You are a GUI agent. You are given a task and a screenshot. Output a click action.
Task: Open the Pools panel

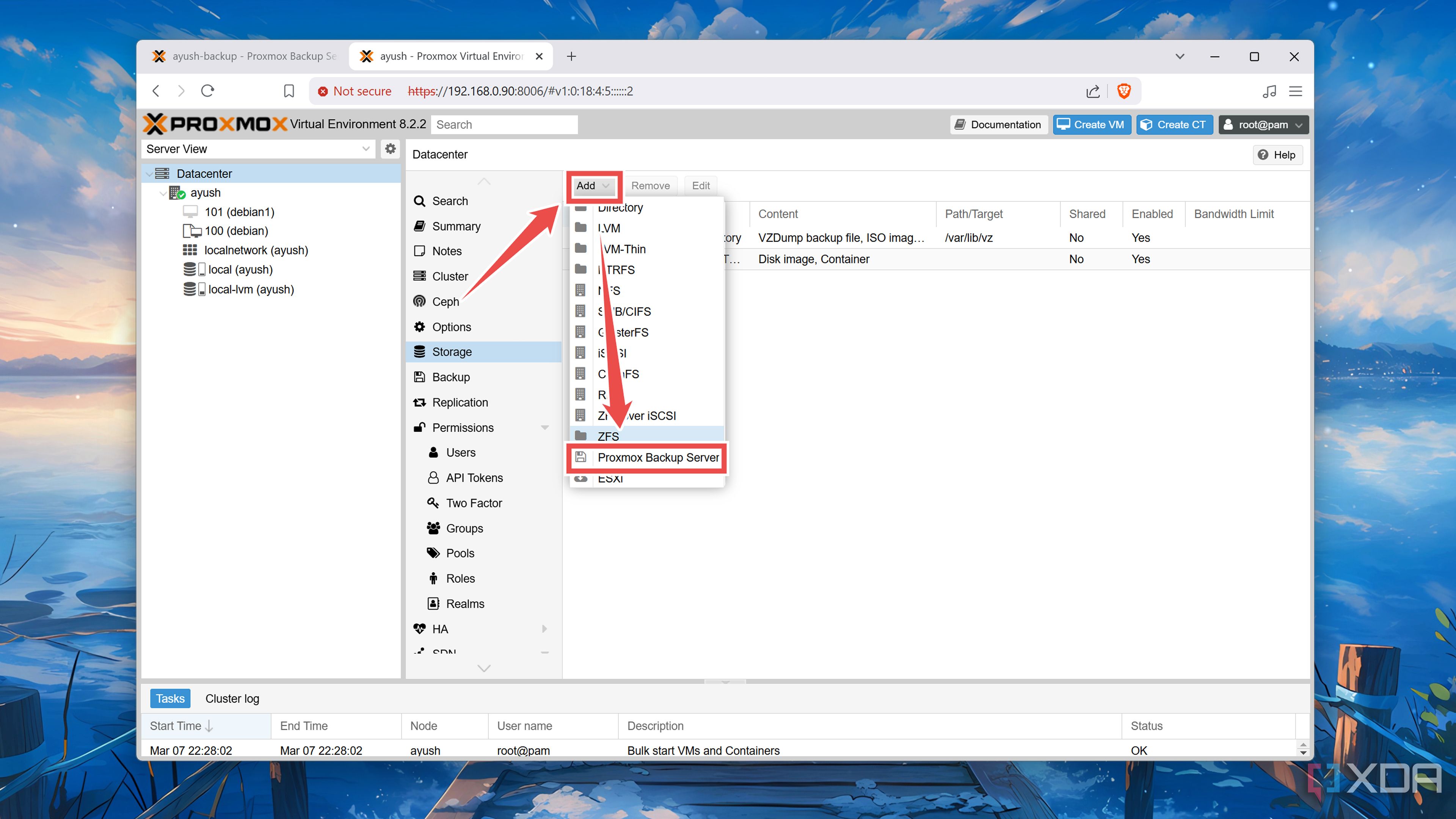(460, 553)
